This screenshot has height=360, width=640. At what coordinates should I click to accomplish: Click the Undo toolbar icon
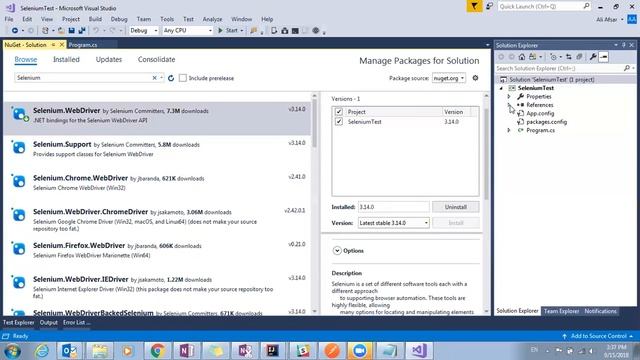96,31
